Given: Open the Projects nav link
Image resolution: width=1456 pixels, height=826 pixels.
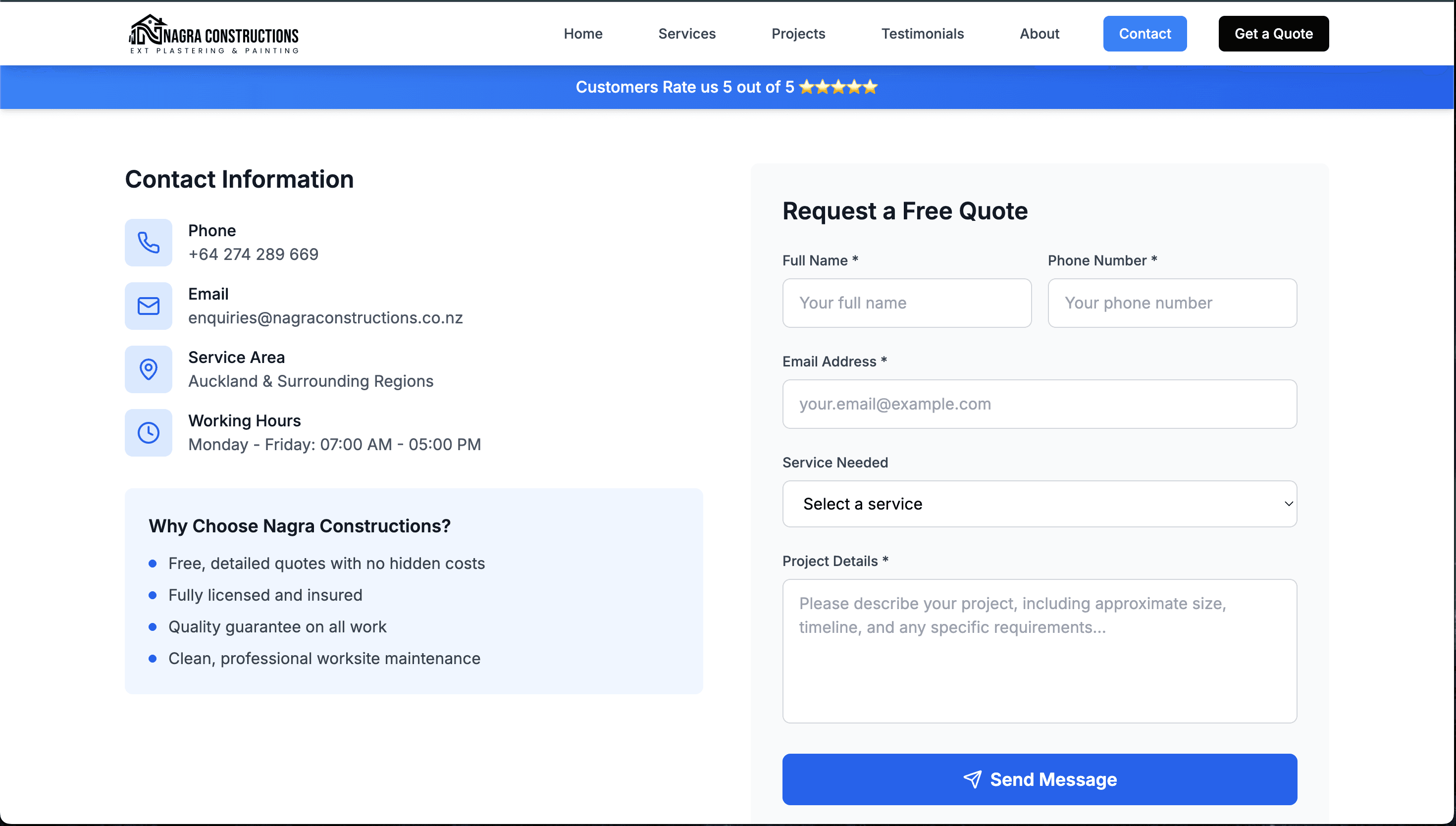Looking at the screenshot, I should (798, 34).
